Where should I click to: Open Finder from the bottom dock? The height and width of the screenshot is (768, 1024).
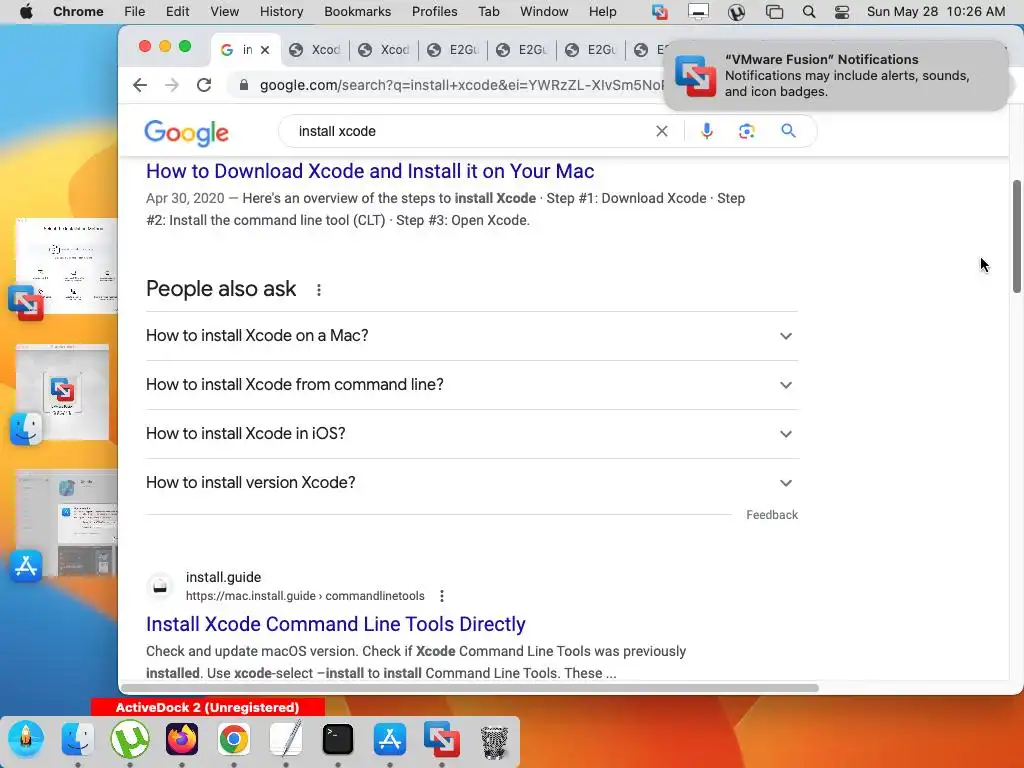click(78, 739)
